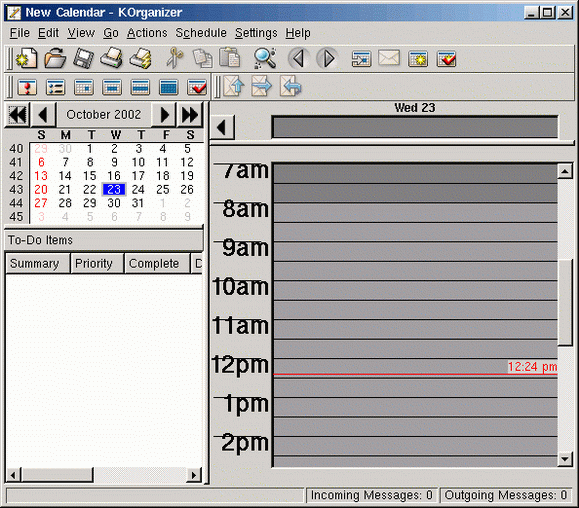Open the Actions menu
Image resolution: width=579 pixels, height=508 pixels.
tap(147, 33)
